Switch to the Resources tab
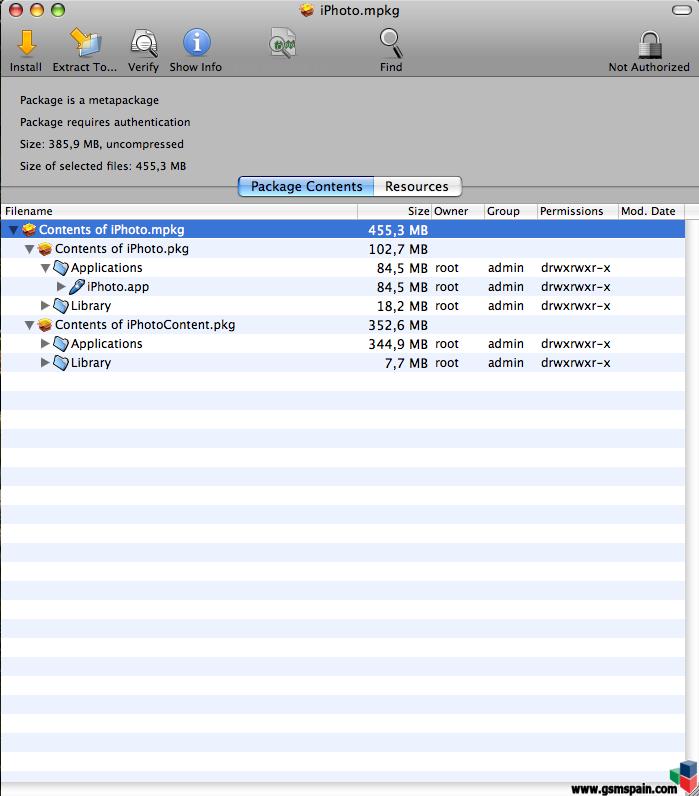The height and width of the screenshot is (796, 699). pyautogui.click(x=417, y=186)
